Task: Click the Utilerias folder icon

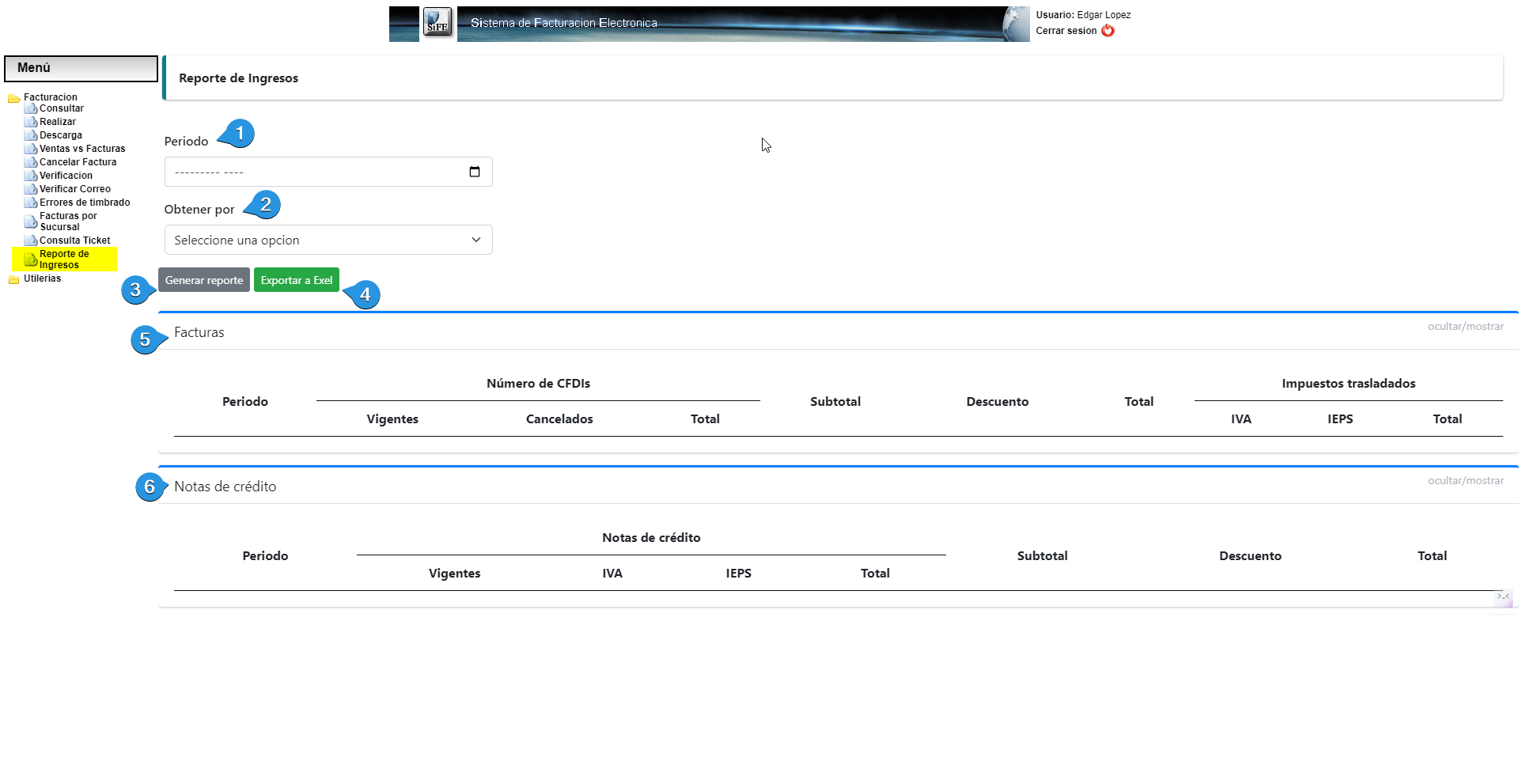Action: coord(13,279)
